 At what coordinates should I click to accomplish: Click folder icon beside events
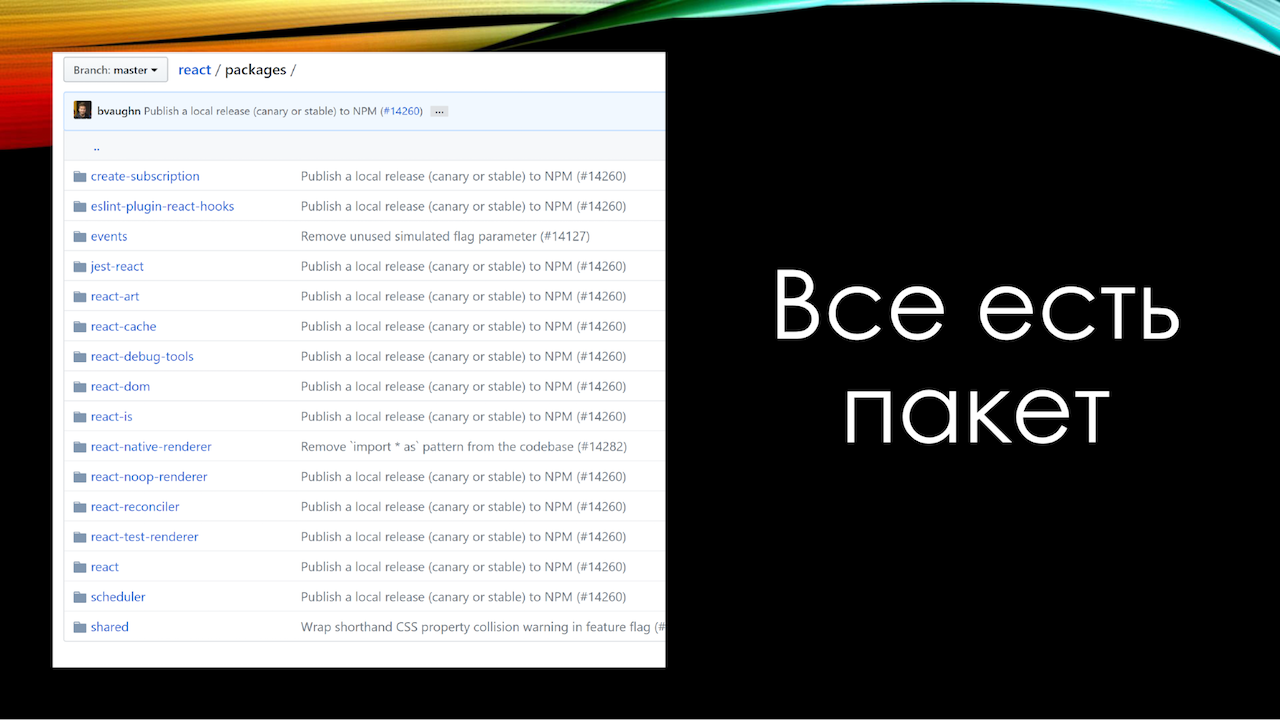click(80, 237)
